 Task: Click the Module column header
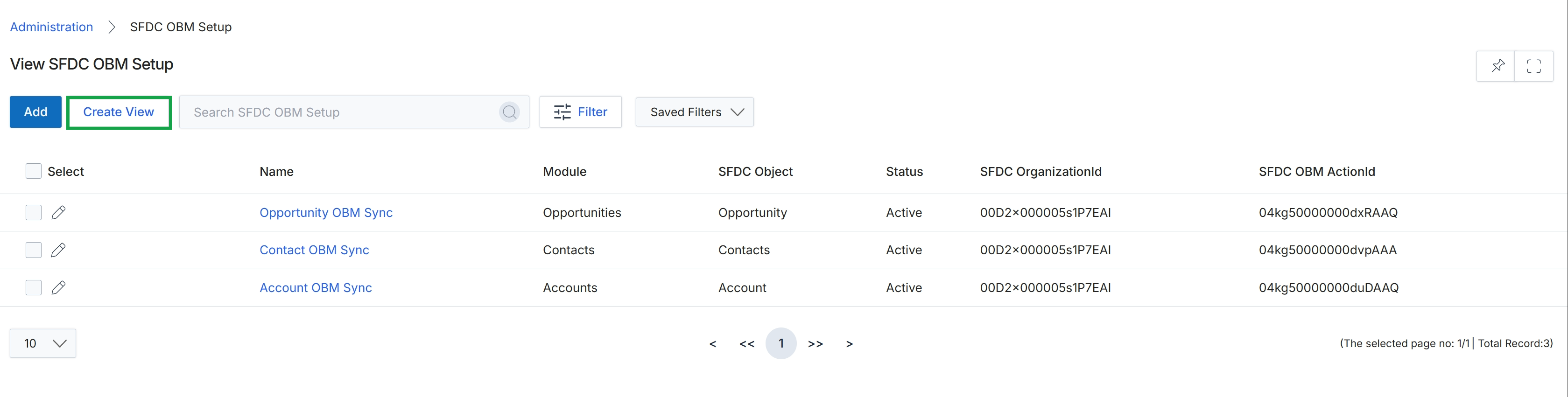pos(564,172)
